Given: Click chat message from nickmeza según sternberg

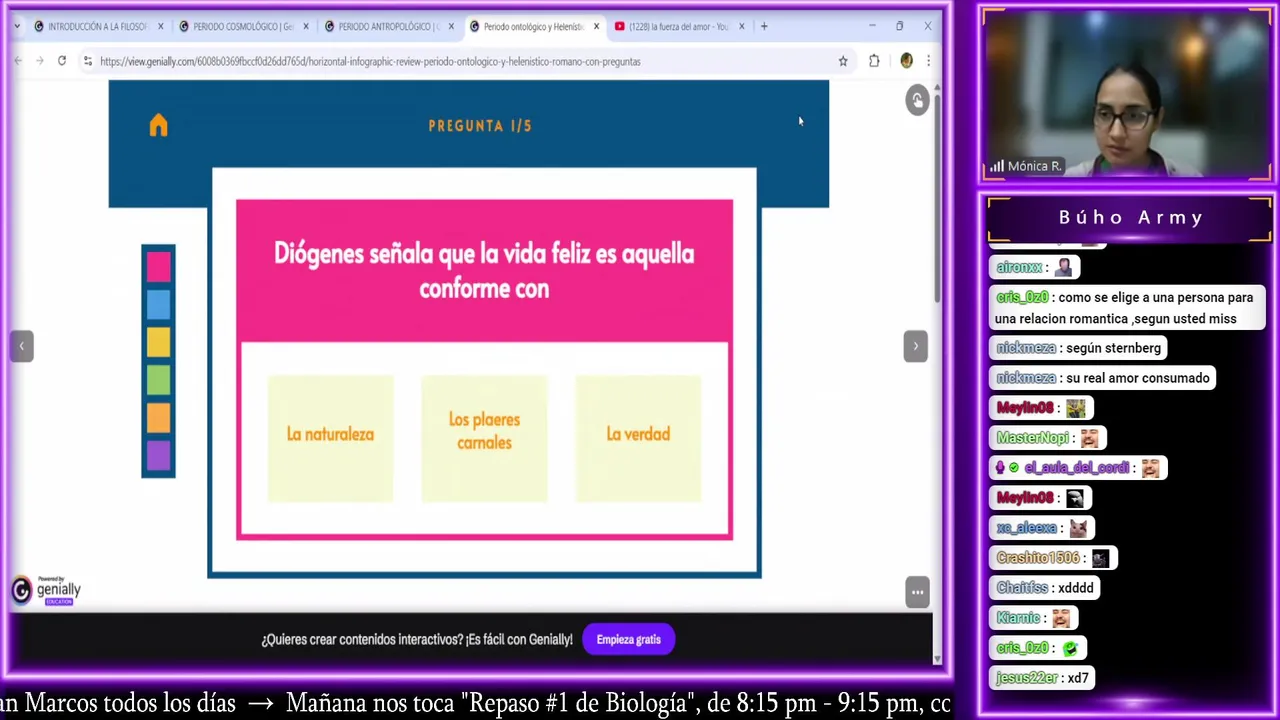Looking at the screenshot, I should [1079, 348].
